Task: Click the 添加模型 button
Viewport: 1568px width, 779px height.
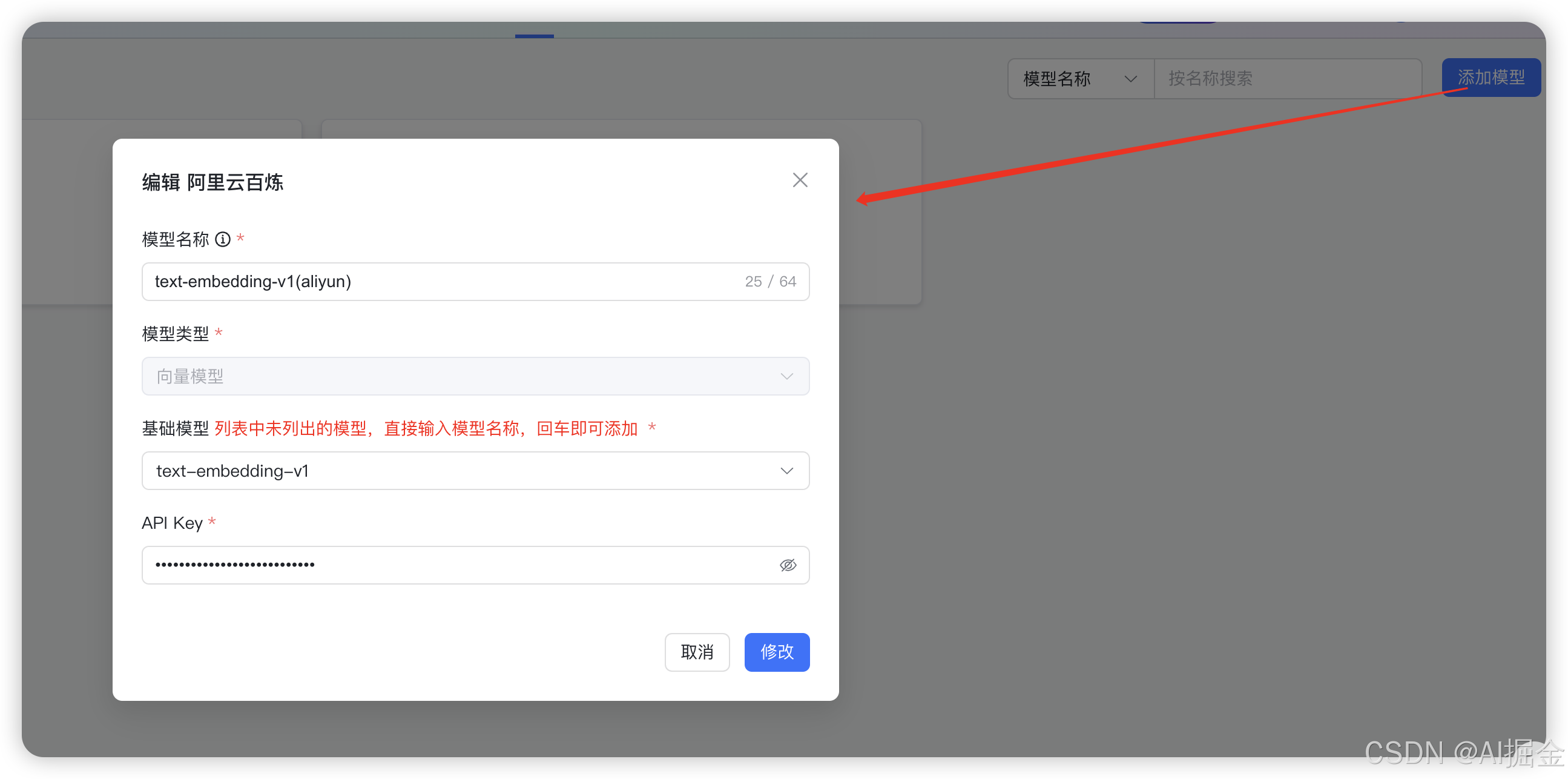Action: click(x=1491, y=78)
